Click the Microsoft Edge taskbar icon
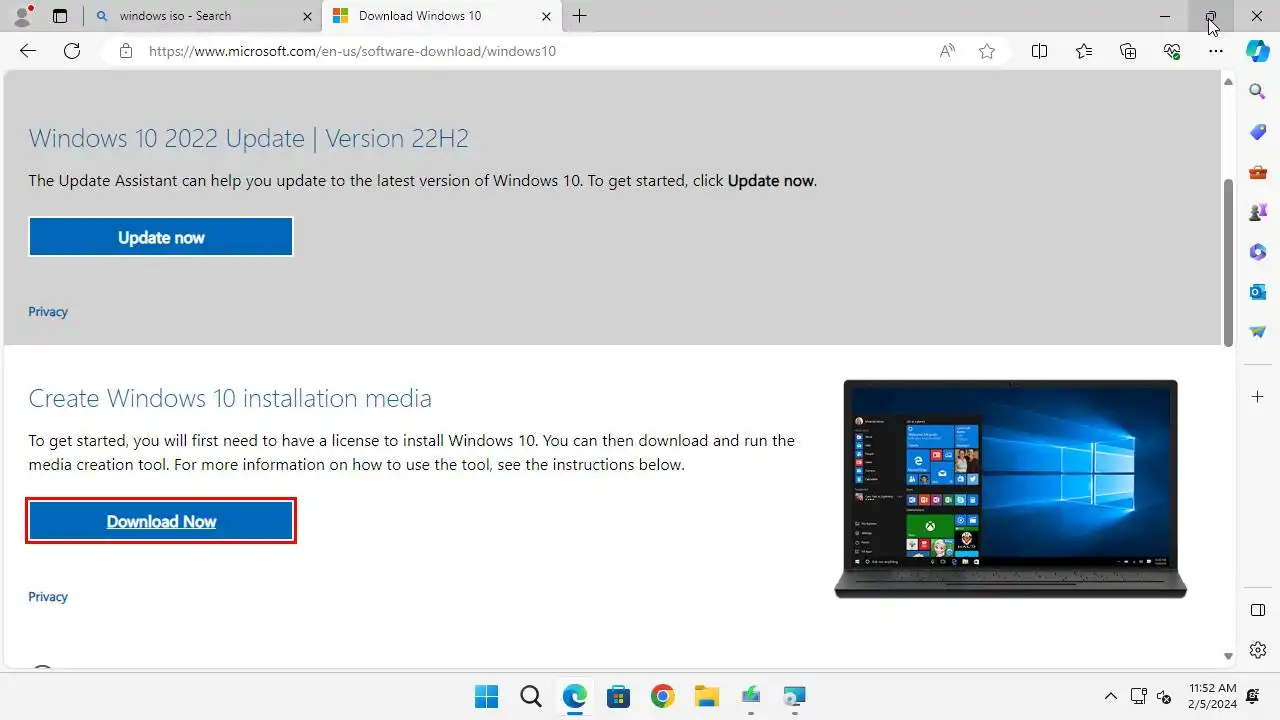 click(x=574, y=696)
